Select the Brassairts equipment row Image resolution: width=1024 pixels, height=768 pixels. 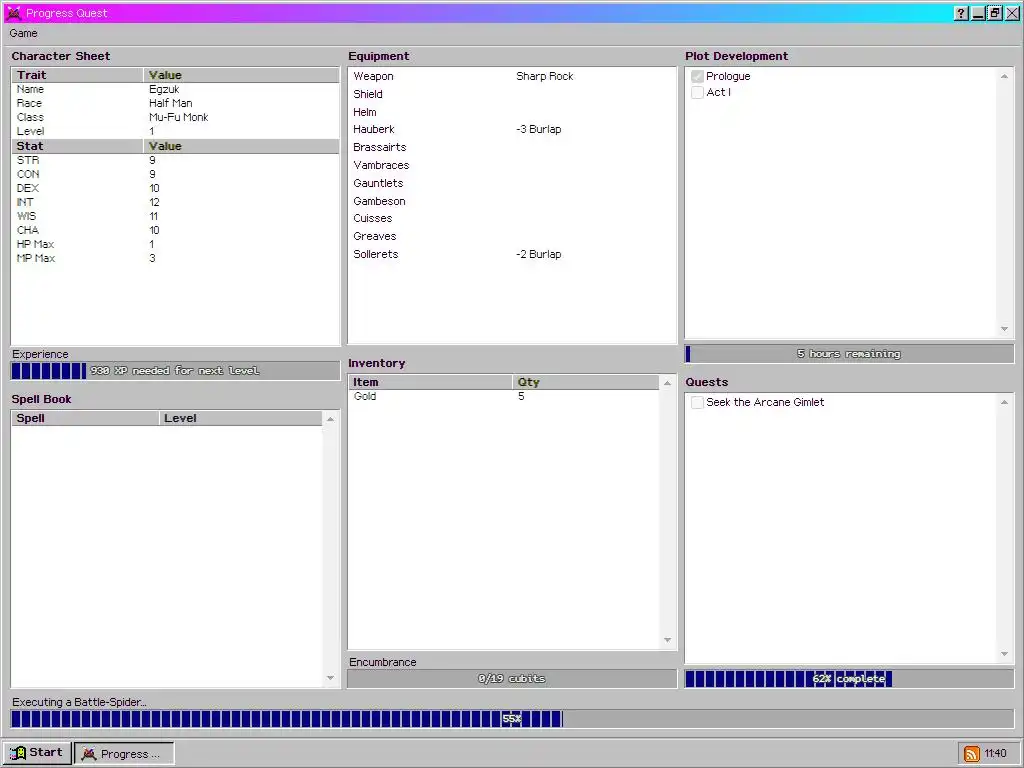512,148
